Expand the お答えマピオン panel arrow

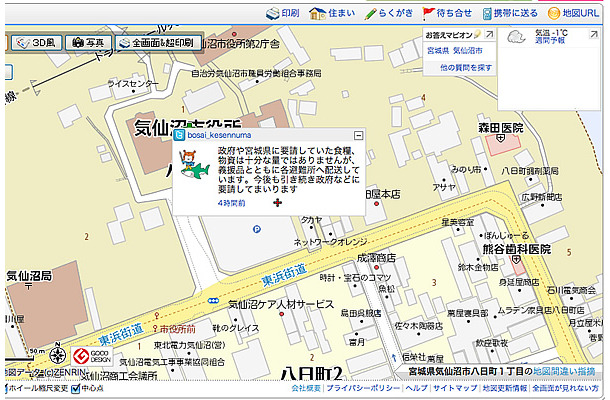click(489, 35)
